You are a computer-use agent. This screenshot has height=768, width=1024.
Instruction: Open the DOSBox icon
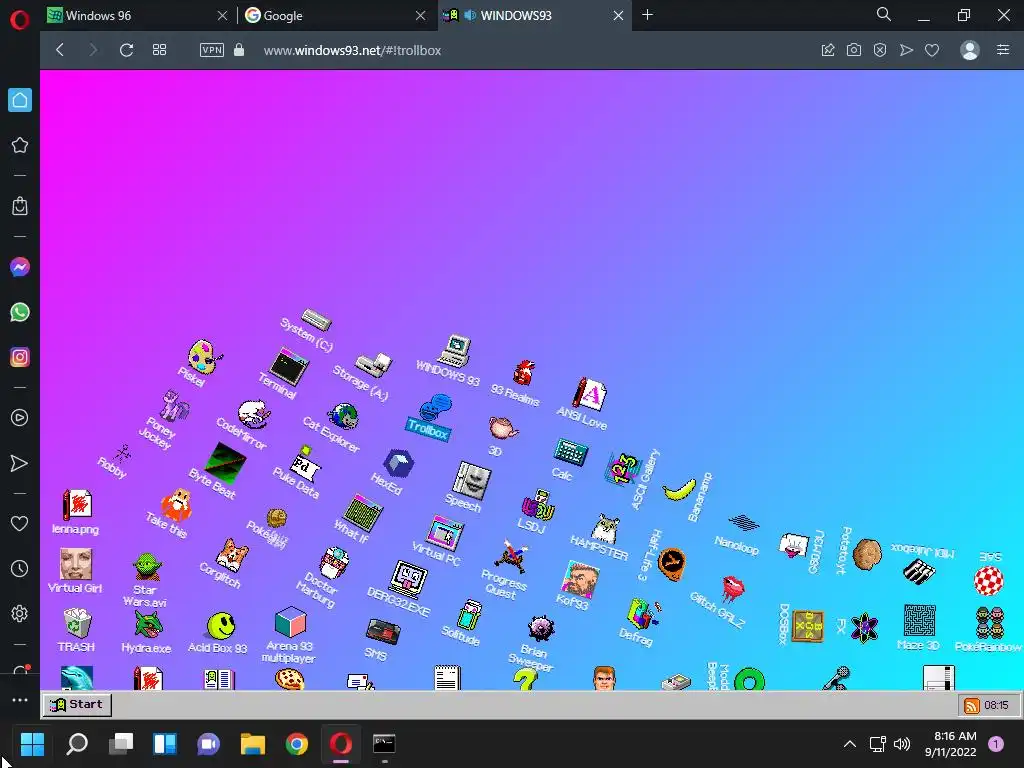808,626
